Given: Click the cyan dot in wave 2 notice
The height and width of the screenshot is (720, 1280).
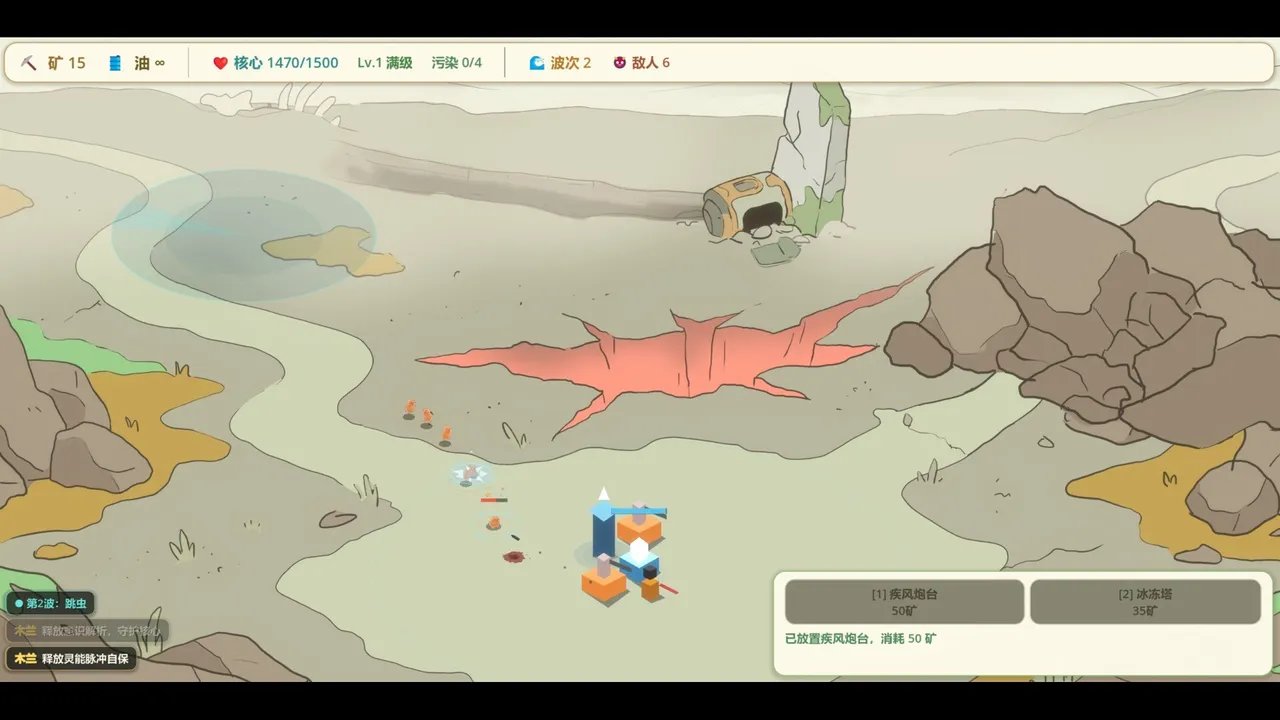Looking at the screenshot, I should coord(19,603).
